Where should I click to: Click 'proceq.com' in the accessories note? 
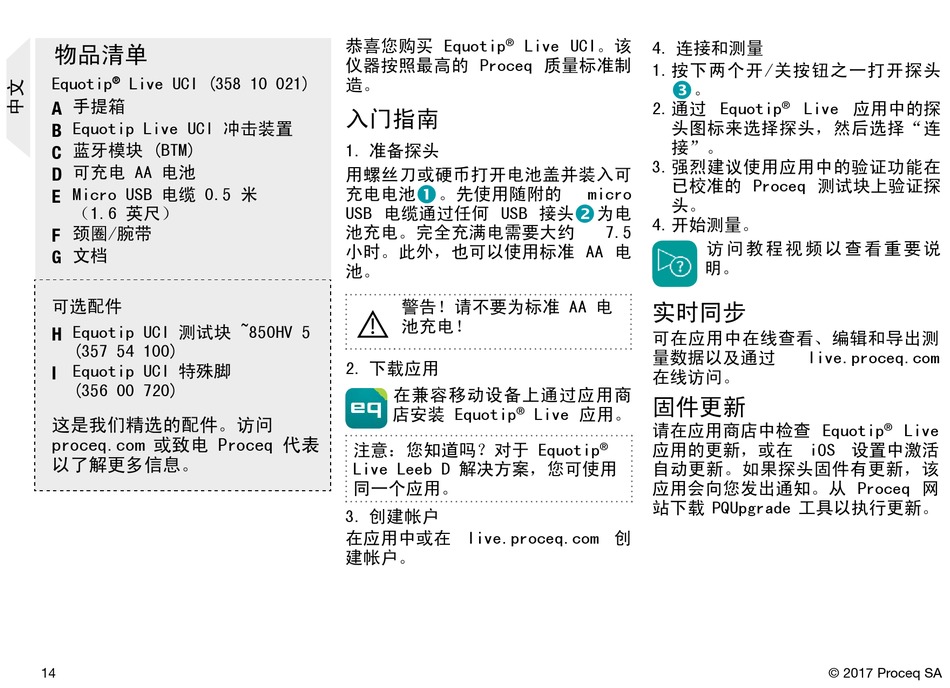(x=99, y=446)
